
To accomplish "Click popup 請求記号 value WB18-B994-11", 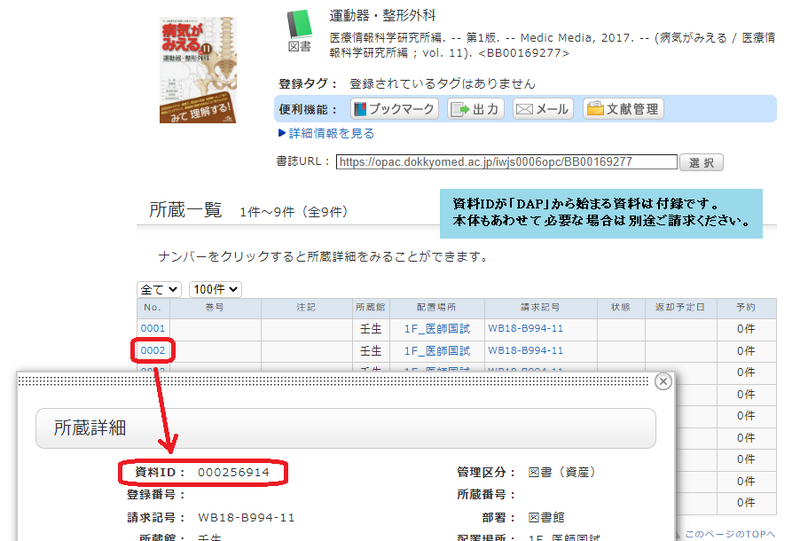I will 246,518.
